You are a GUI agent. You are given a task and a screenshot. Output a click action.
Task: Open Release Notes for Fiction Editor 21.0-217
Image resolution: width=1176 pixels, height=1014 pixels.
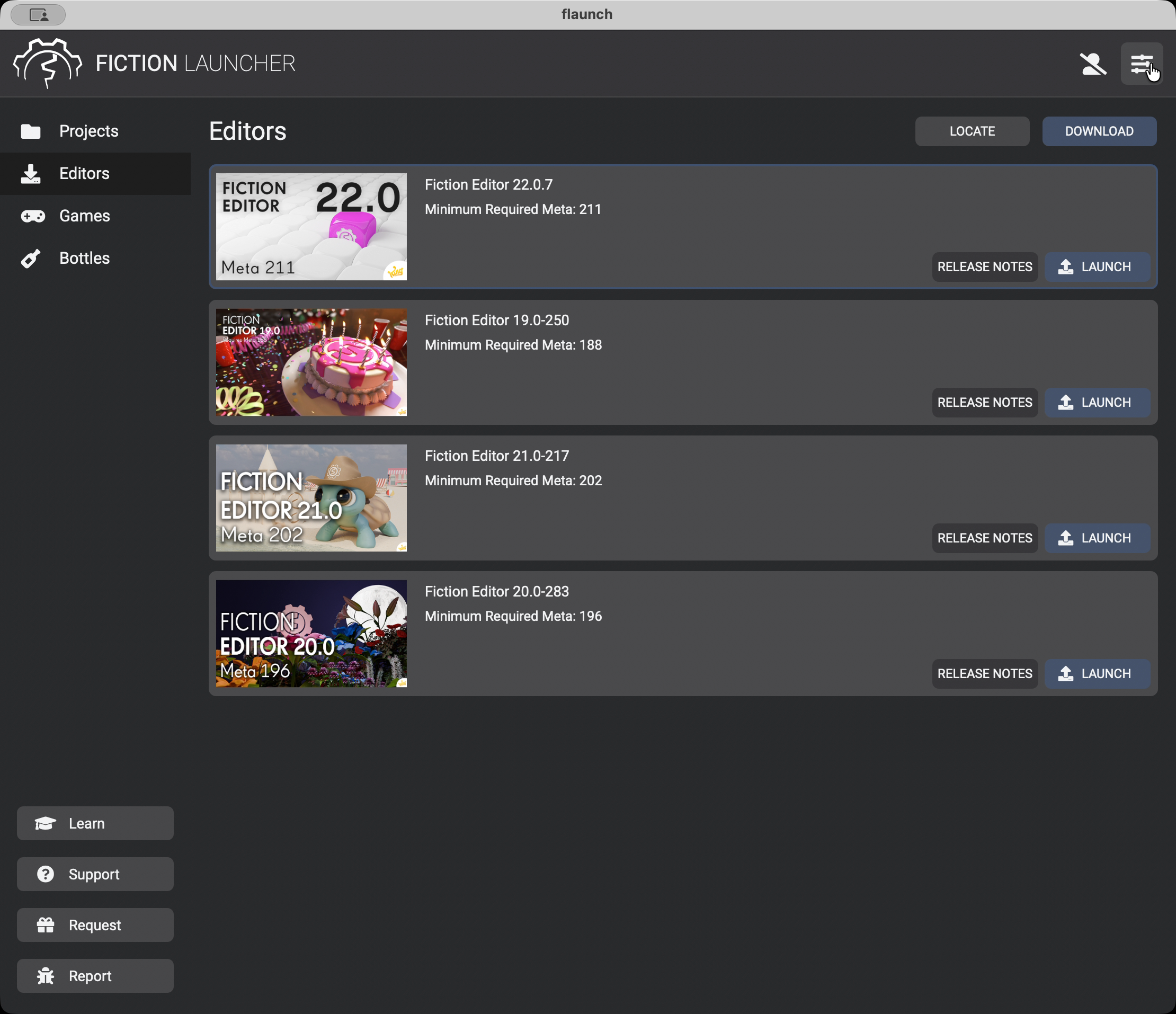[985, 538]
